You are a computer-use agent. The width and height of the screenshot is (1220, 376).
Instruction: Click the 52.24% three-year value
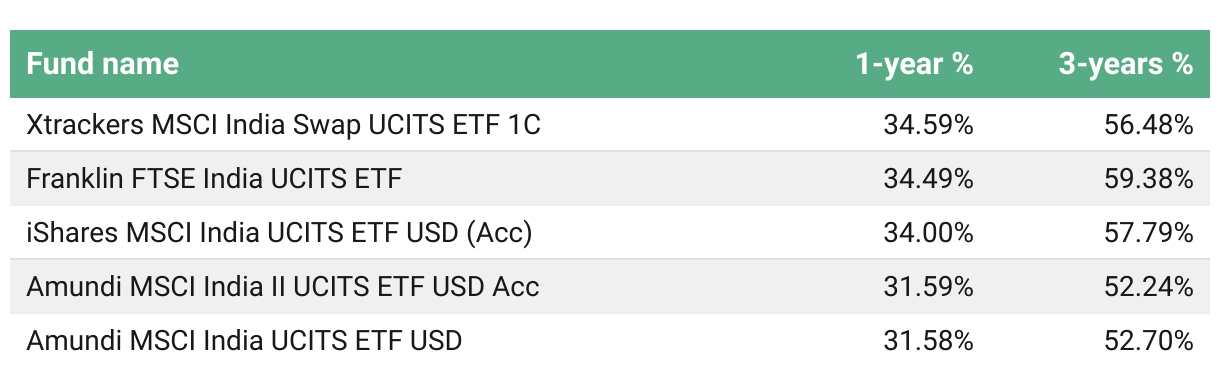click(1148, 287)
